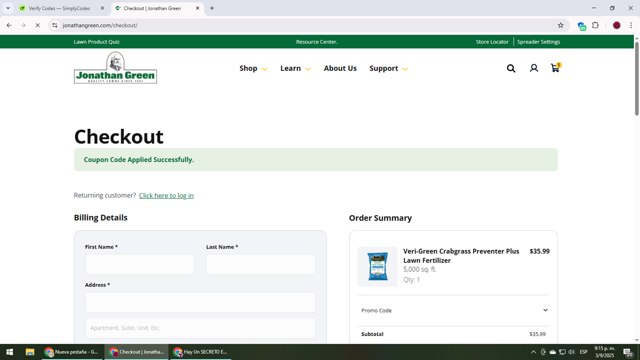This screenshot has width=640, height=360.
Task: Open the notification center icon
Action: pyautogui.click(x=628, y=352)
